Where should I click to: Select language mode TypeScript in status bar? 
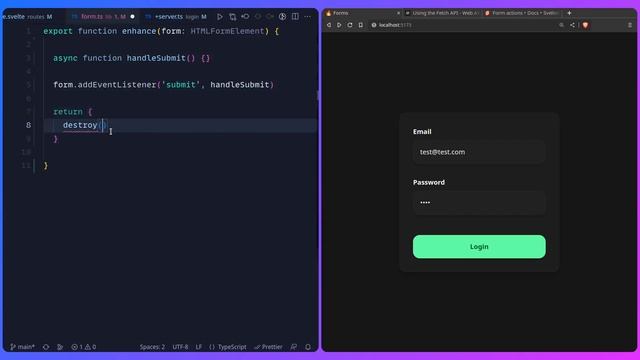pyautogui.click(x=228, y=347)
